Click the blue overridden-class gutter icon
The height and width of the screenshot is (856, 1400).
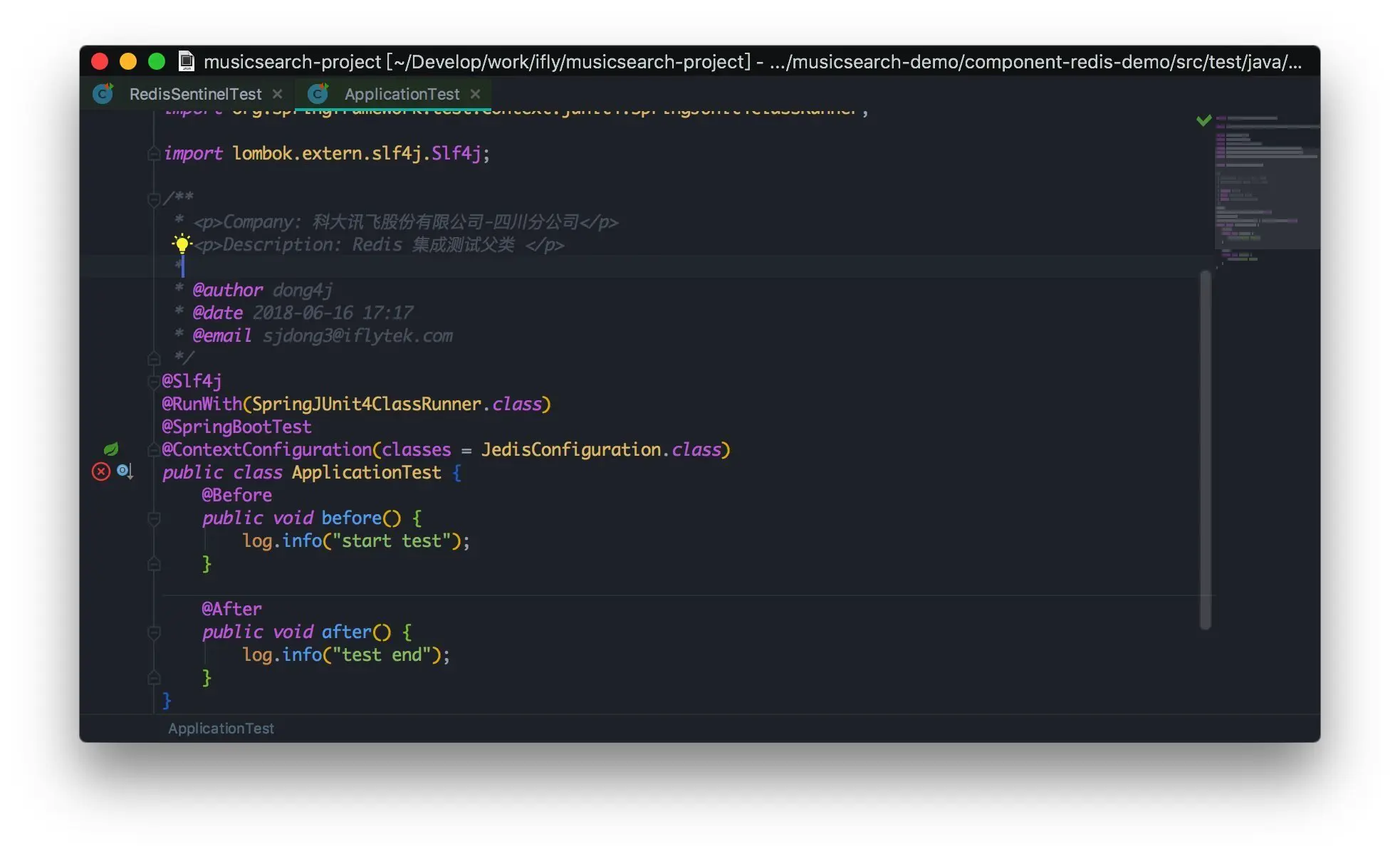tap(125, 471)
